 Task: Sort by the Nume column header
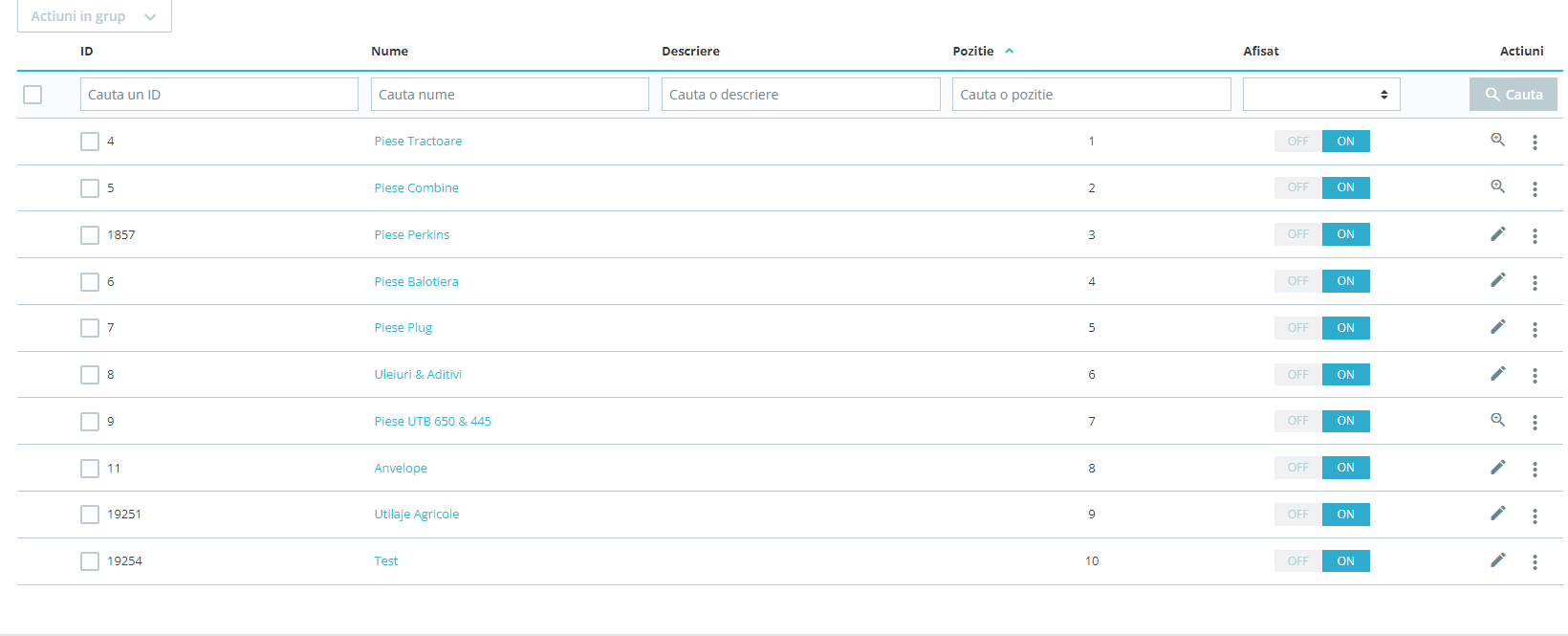coord(389,51)
